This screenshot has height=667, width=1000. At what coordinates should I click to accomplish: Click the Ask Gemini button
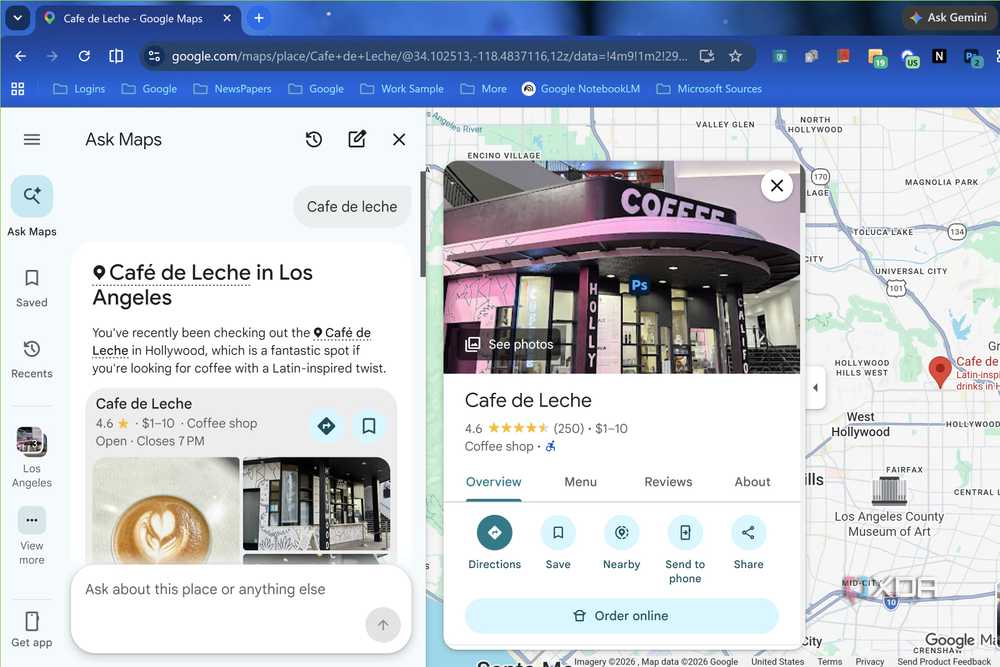pos(948,18)
